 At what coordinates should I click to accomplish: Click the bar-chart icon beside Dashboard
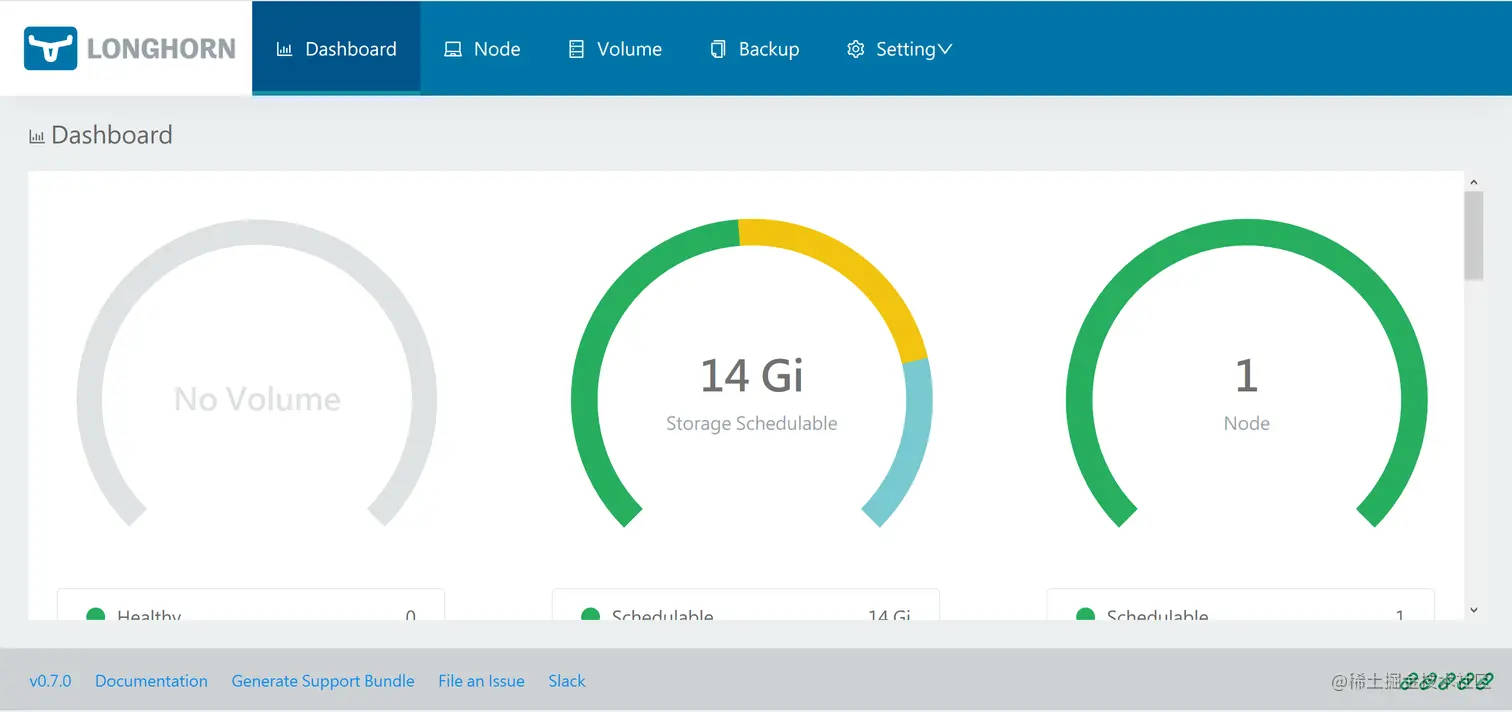284,48
